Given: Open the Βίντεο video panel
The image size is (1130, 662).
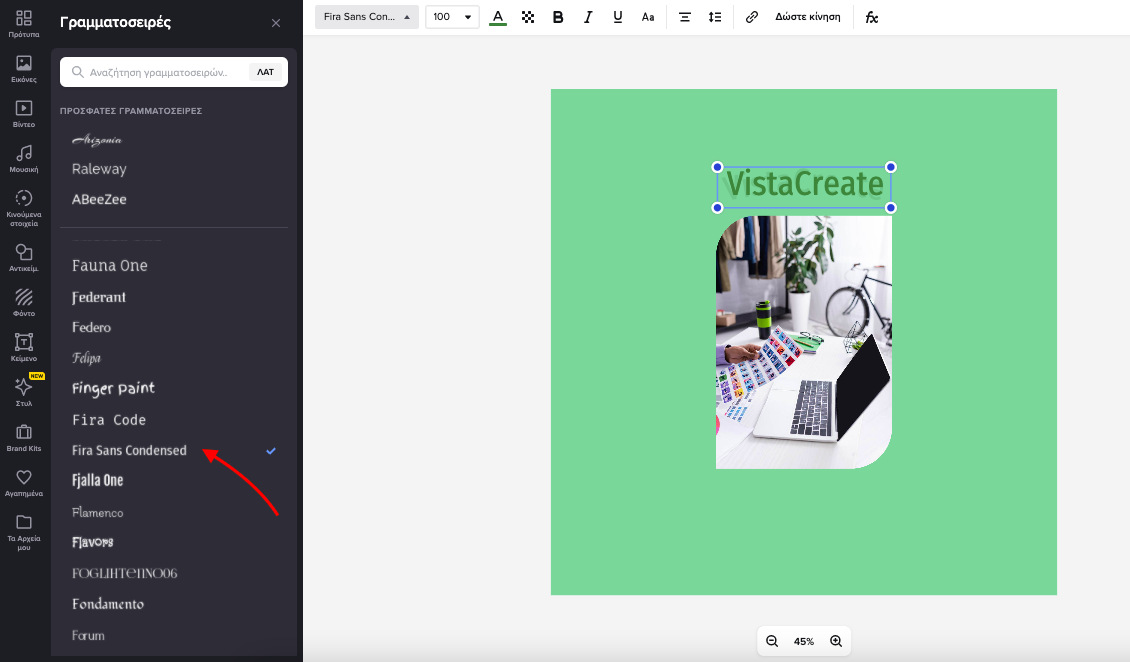Looking at the screenshot, I should [24, 114].
